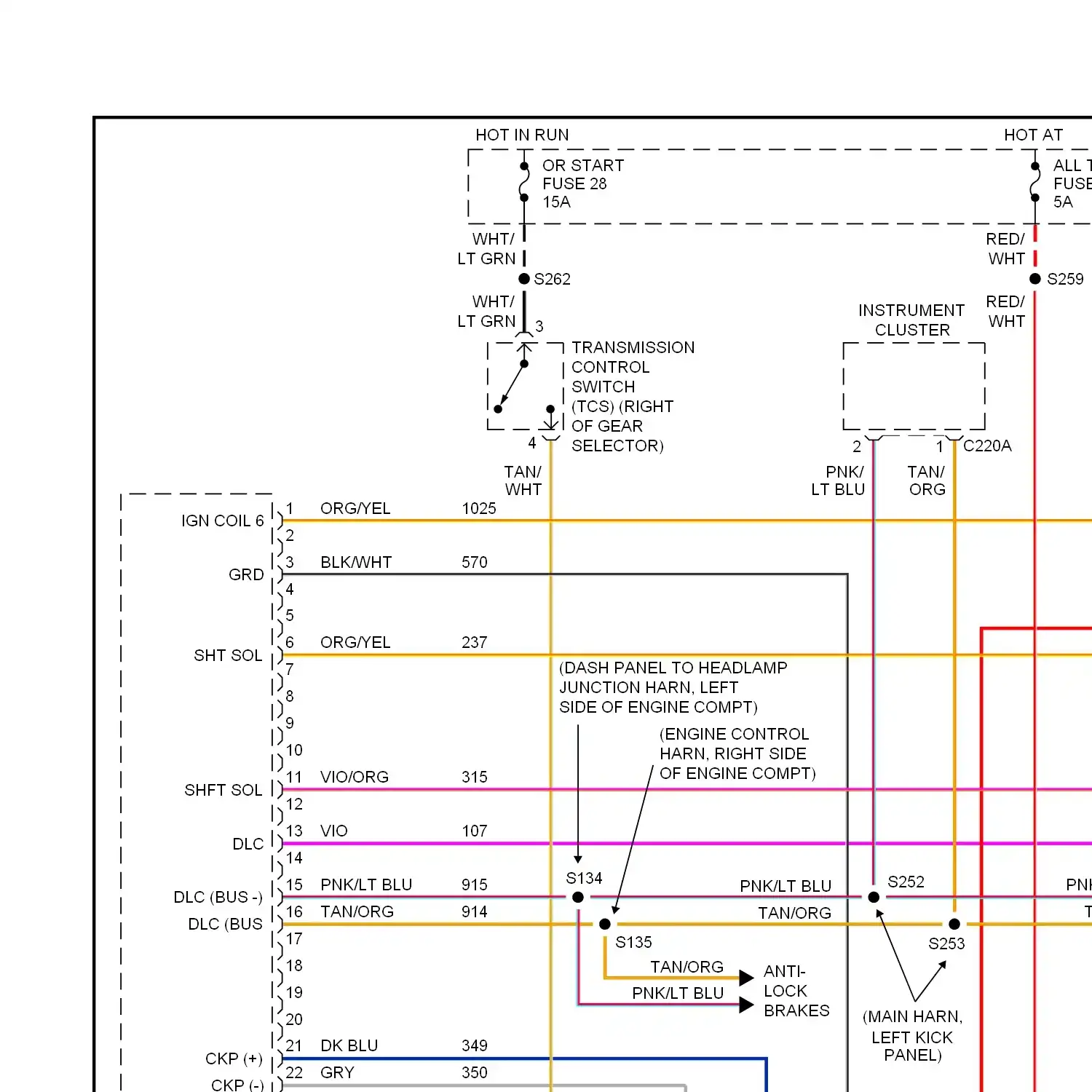Select the "DLC (BUS -)" pin label
This screenshot has height=1092, width=1092.
click(218, 897)
